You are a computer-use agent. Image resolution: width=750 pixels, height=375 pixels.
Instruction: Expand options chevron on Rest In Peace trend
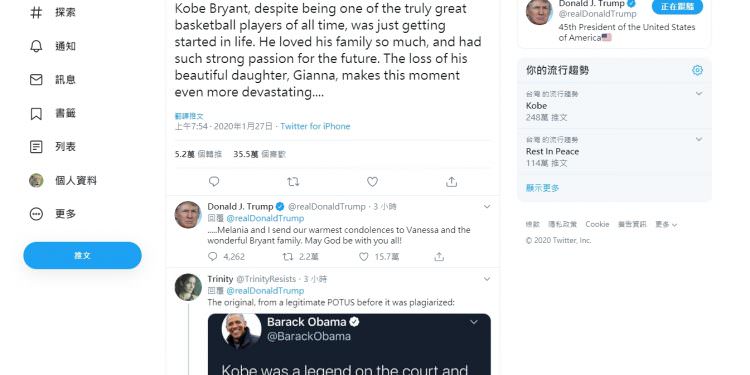699,140
